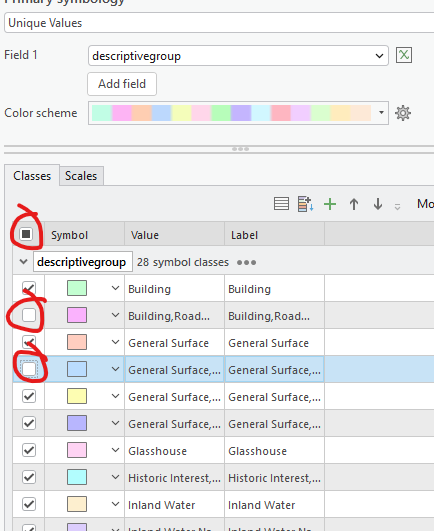Collapse the descriptivegroup group chevron
Screen dimensions: 434x531
pyautogui.click(x=23, y=262)
